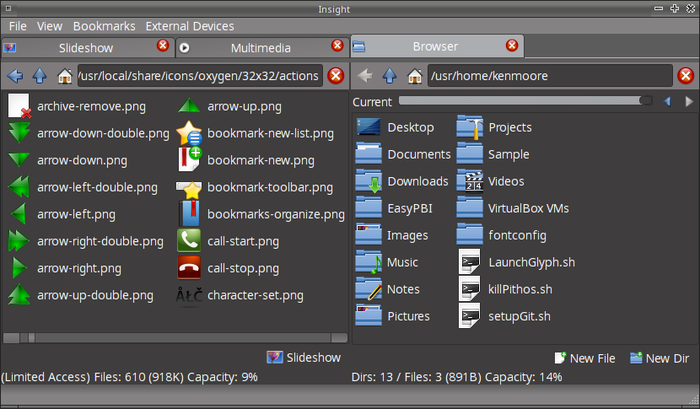Select the killPithos.sh script

[x=518, y=289]
